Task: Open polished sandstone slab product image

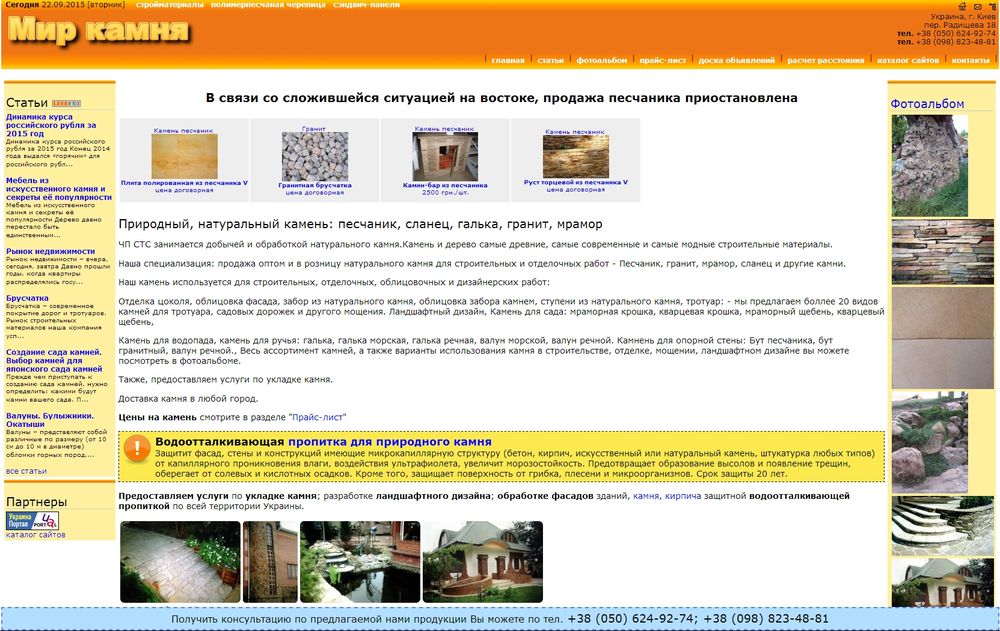Action: tap(184, 157)
